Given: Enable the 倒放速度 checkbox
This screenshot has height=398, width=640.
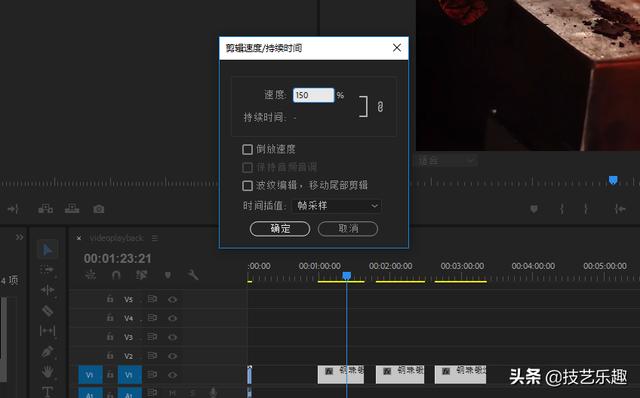Looking at the screenshot, I should click(247, 149).
